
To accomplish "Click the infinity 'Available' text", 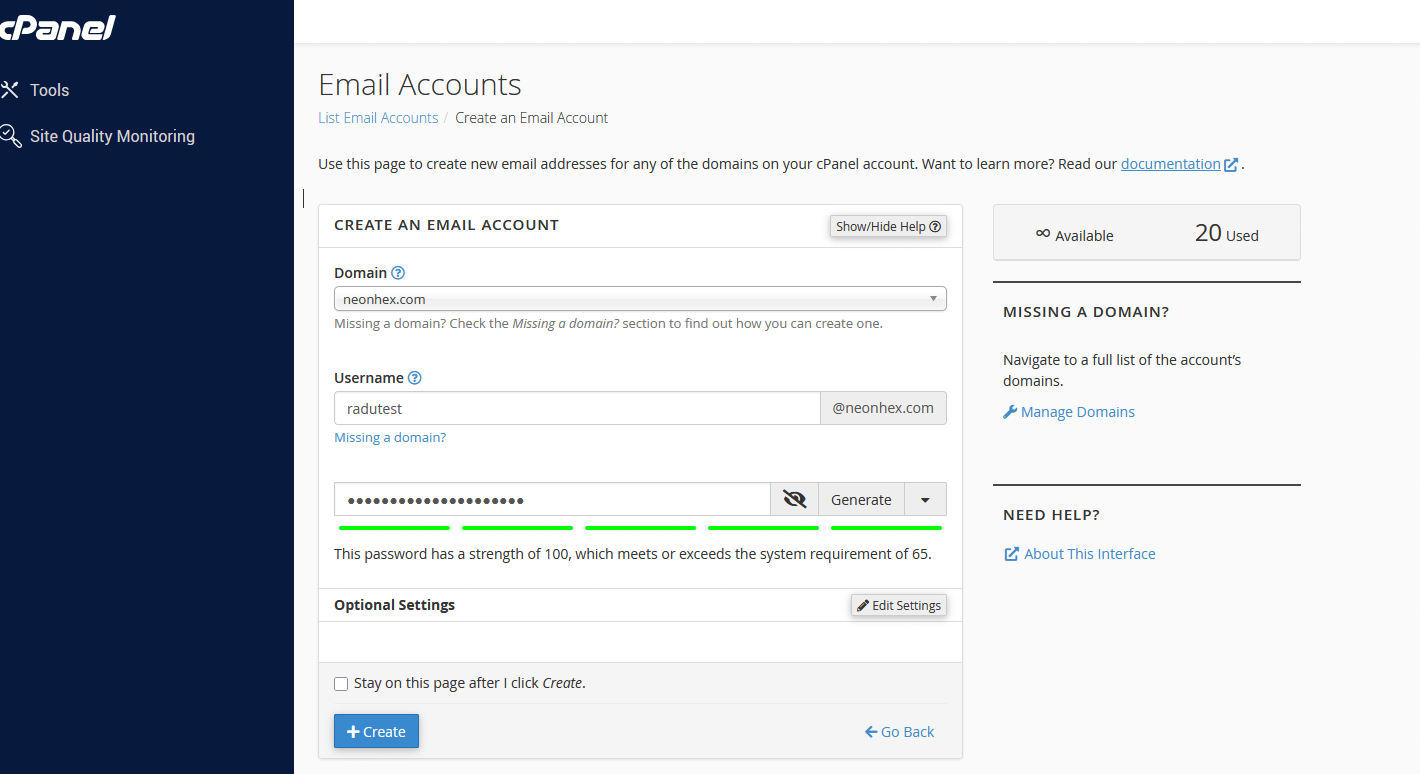I will click(1074, 234).
